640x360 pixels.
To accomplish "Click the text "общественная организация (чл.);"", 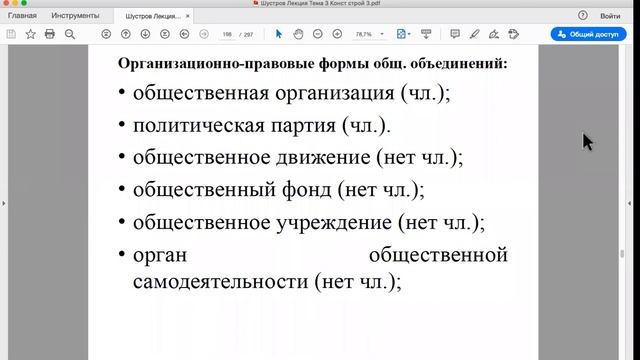I will pos(291,93).
